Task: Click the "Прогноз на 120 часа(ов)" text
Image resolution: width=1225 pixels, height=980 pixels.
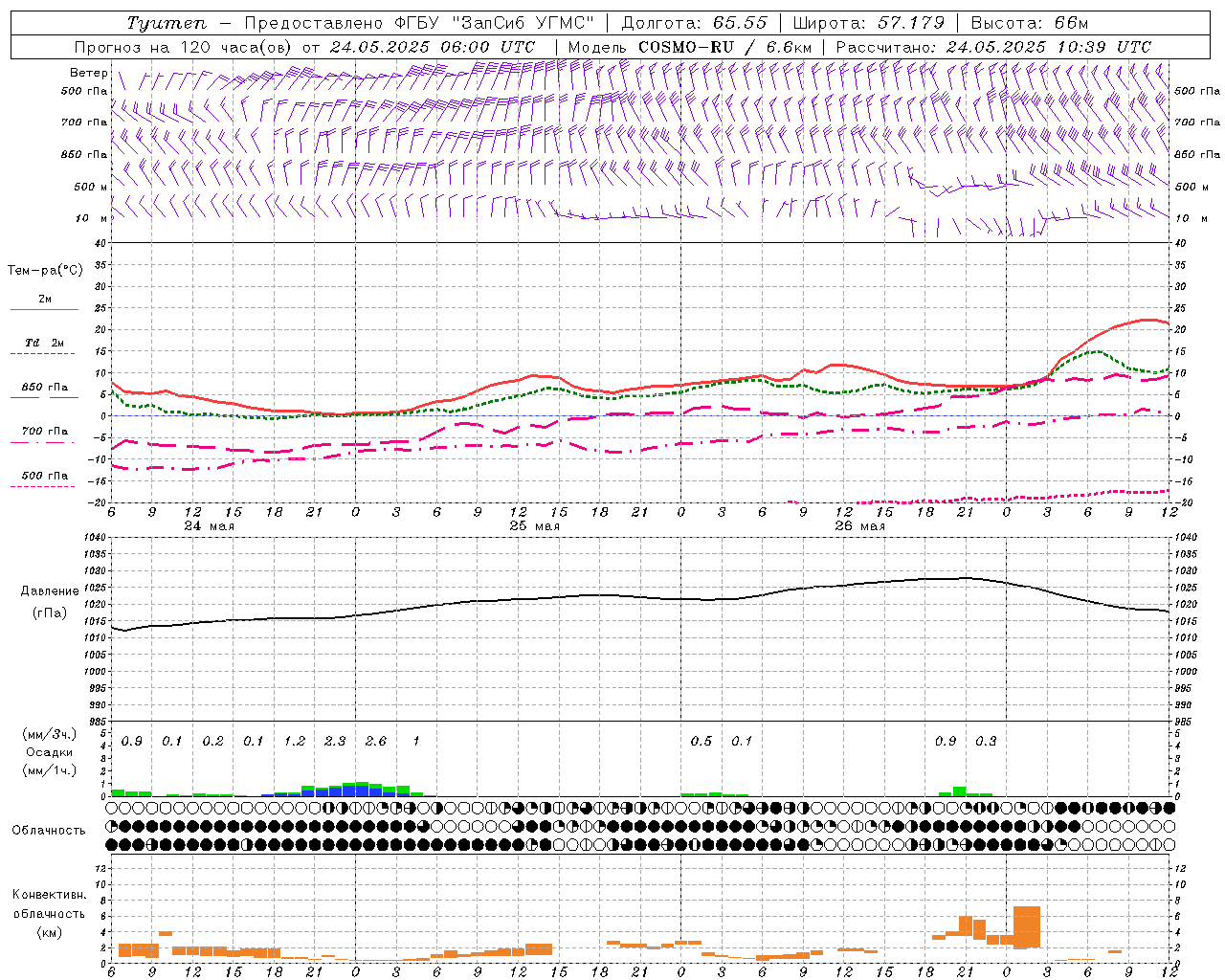Action: [184, 47]
